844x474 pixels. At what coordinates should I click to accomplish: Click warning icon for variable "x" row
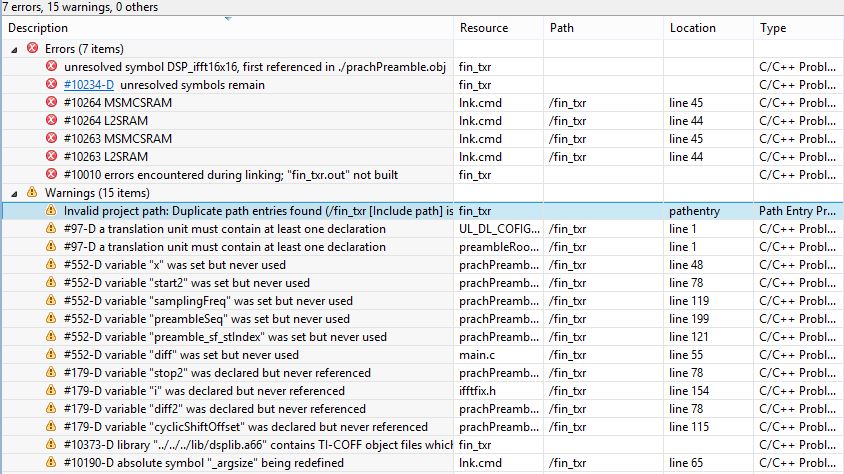pyautogui.click(x=51, y=265)
